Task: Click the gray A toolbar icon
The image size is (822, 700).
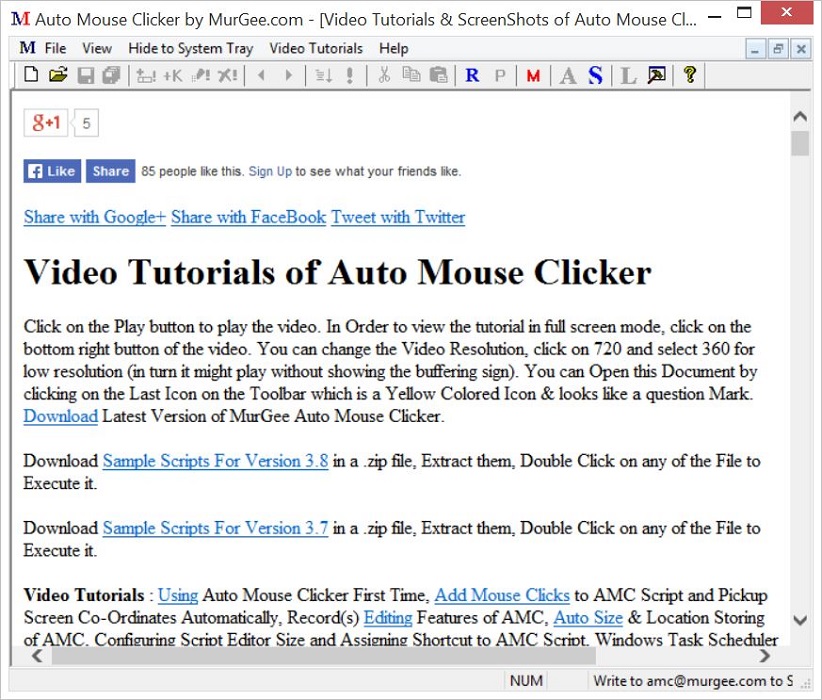Action: pos(568,76)
